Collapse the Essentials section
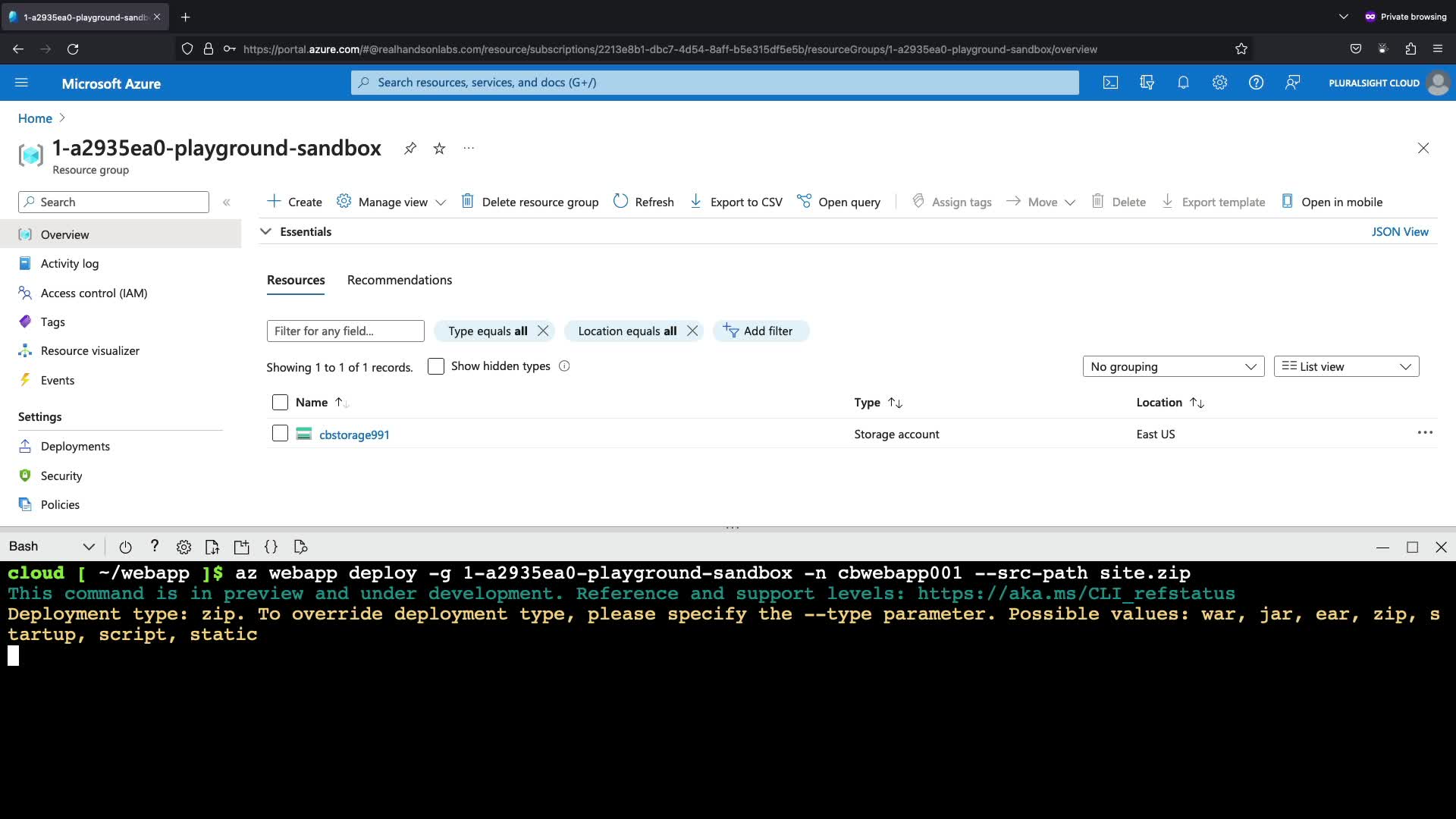The width and height of the screenshot is (1456, 819). (x=265, y=231)
